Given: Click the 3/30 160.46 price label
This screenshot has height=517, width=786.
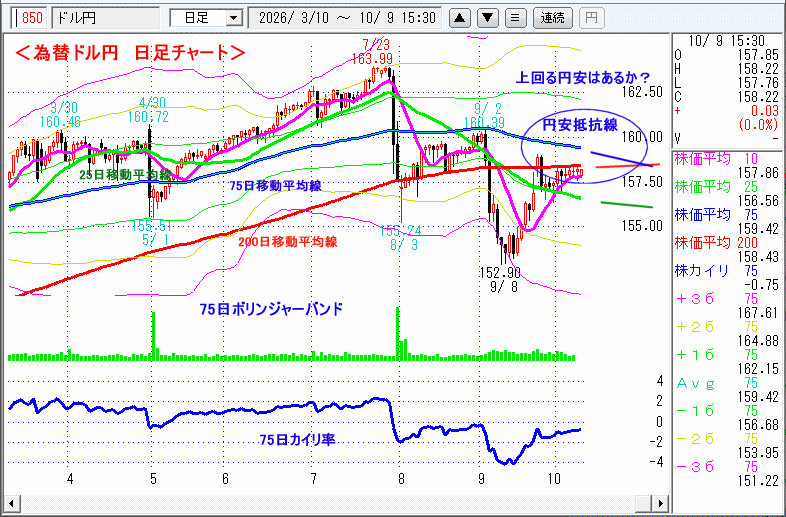Looking at the screenshot, I should point(60,115).
